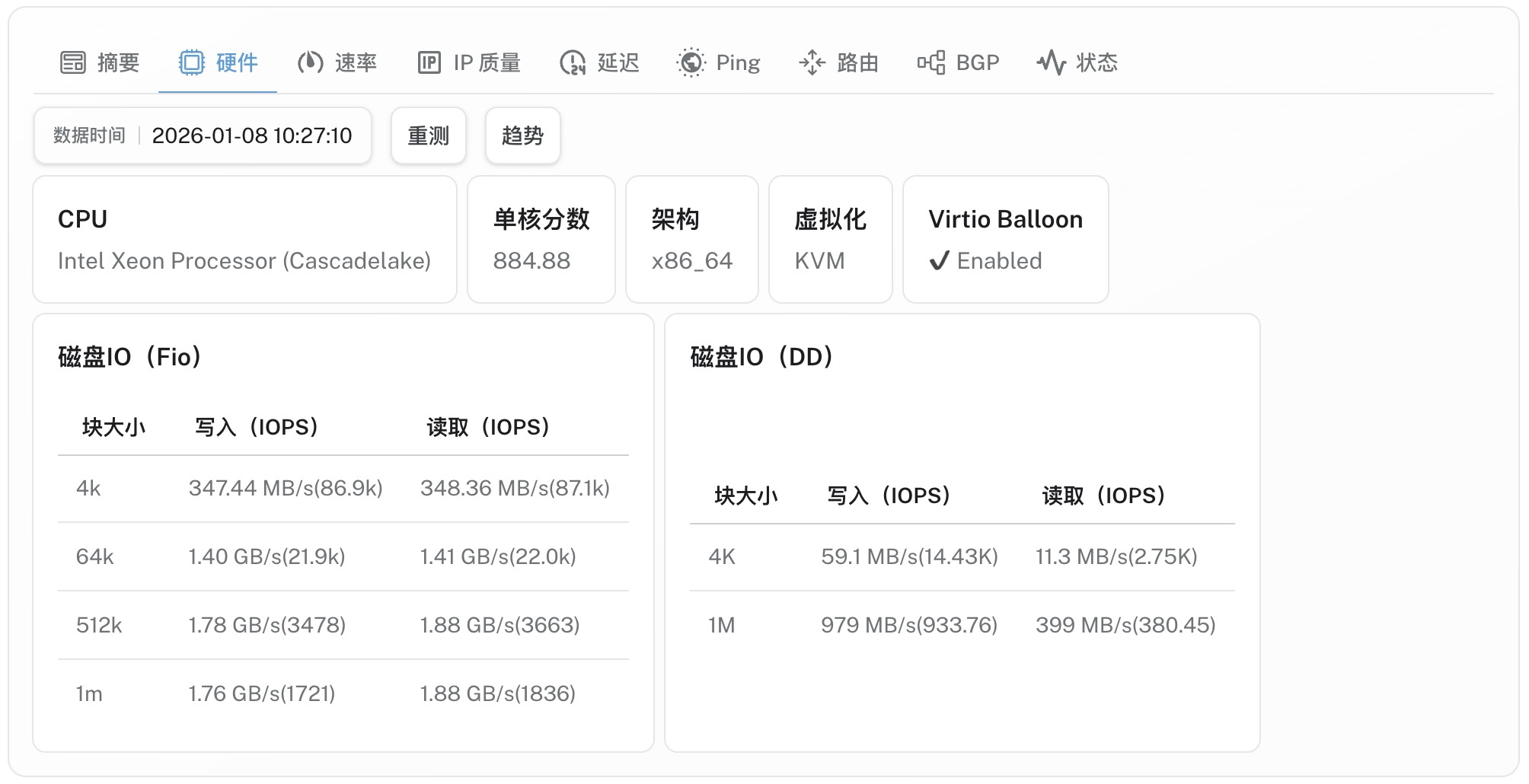1529x784 pixels.
Task: Click the 速率 speedometer icon
Action: 310,63
